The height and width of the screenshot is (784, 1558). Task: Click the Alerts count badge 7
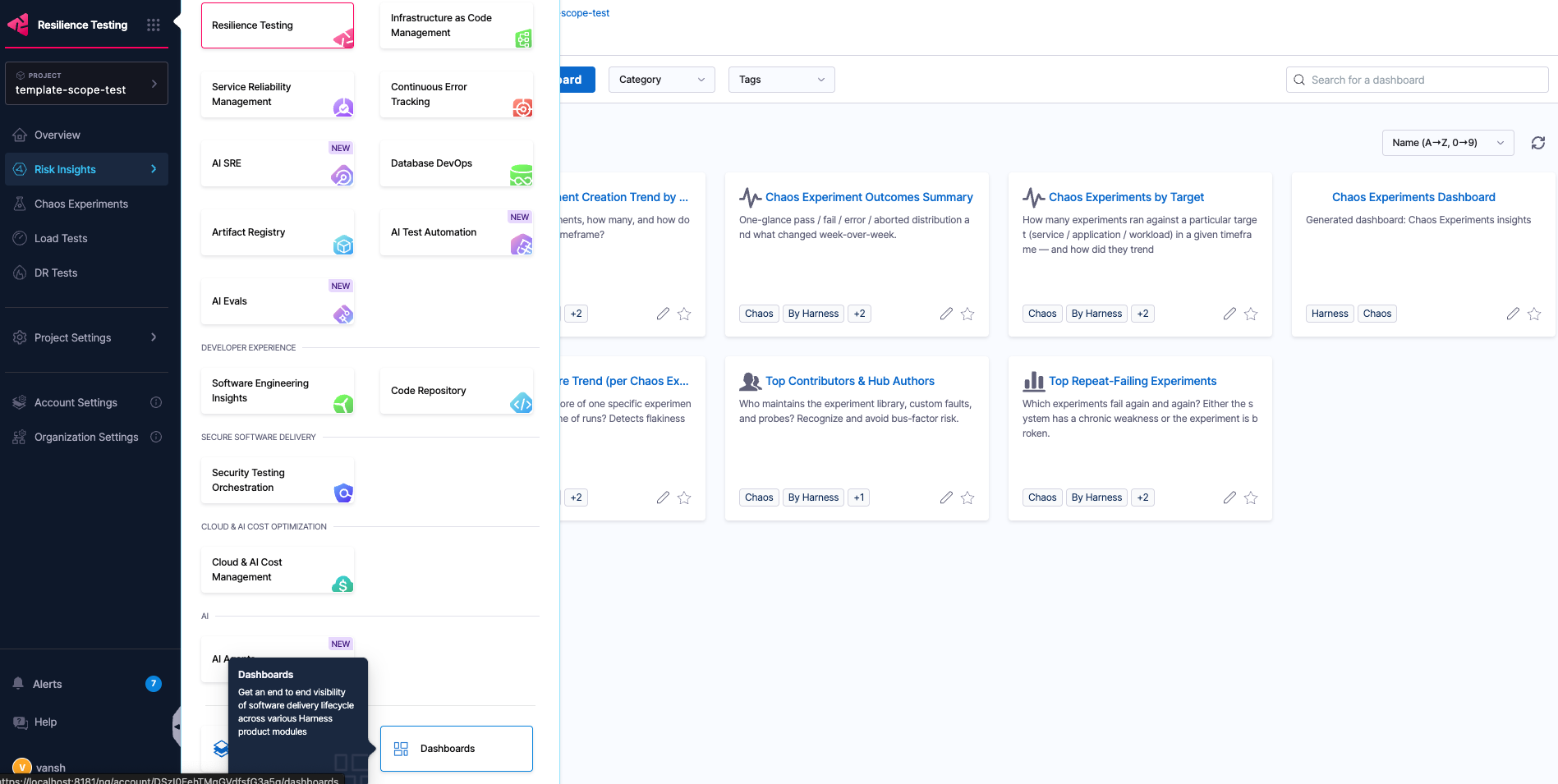click(x=154, y=684)
